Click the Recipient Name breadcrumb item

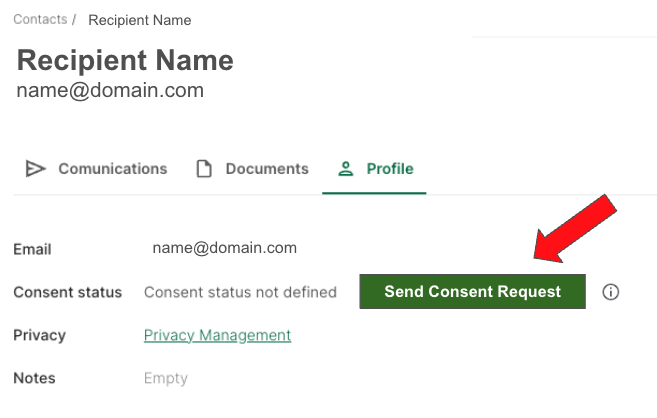coord(140,20)
